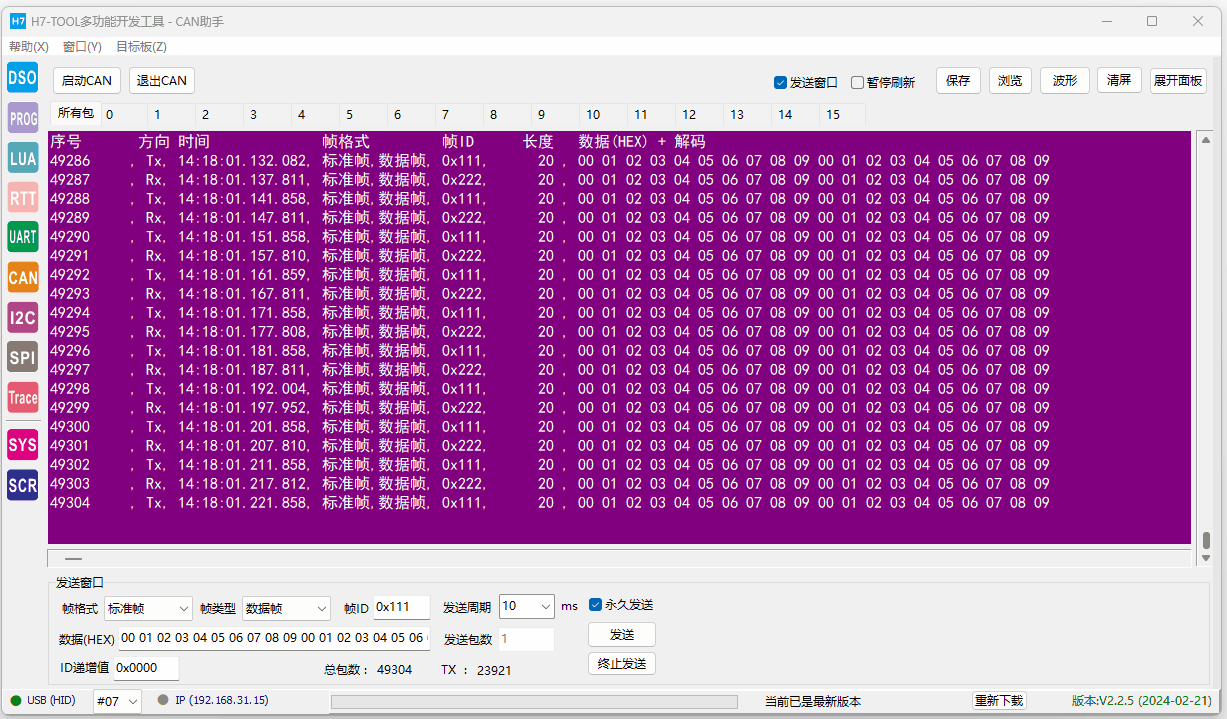Open the SPI tool sidebar icon

coord(22,357)
